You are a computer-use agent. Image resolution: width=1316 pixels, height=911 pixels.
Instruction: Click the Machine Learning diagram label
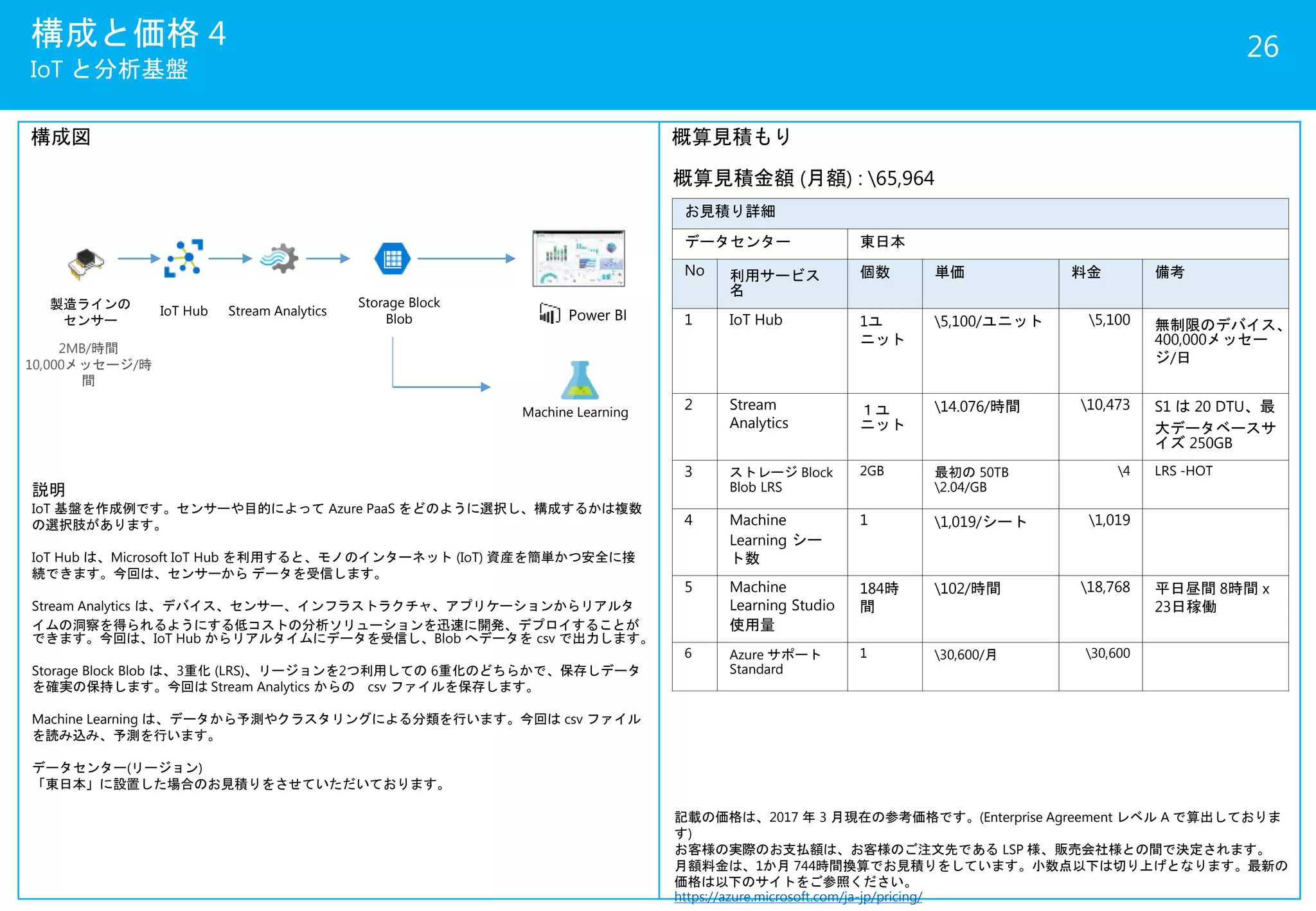pyautogui.click(x=575, y=412)
